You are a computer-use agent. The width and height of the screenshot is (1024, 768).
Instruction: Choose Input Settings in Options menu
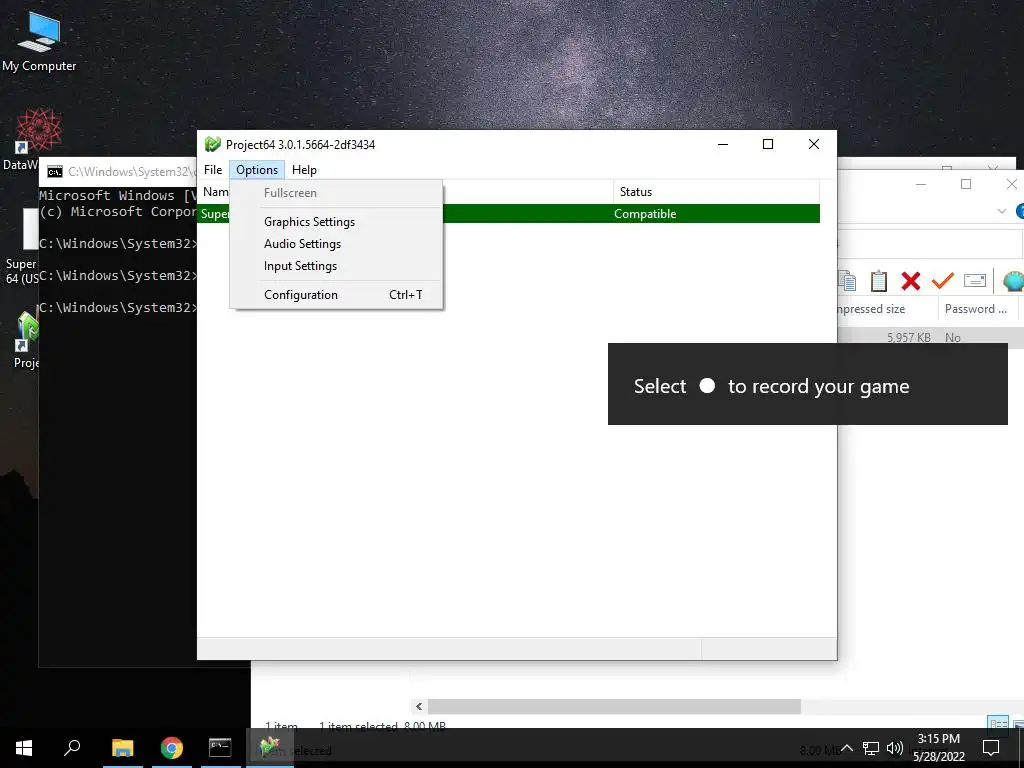click(x=300, y=266)
